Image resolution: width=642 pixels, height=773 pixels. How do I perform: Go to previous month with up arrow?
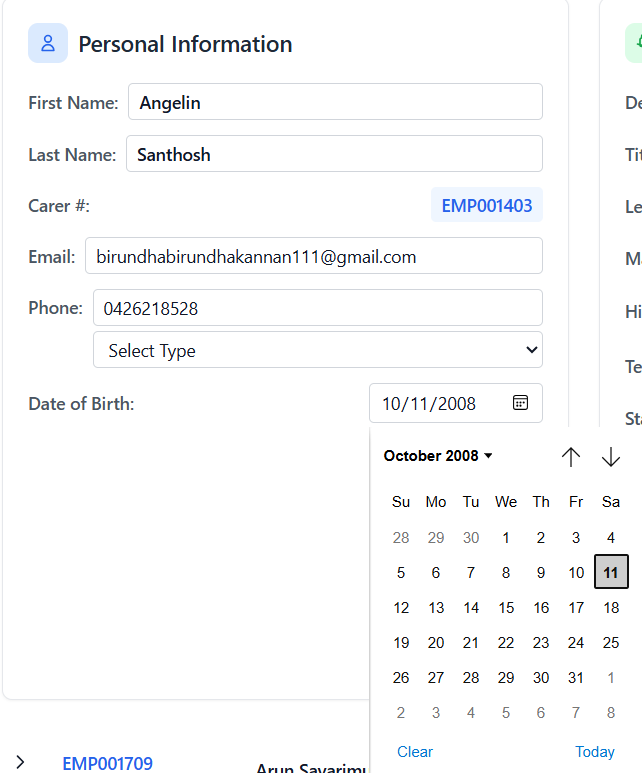(x=571, y=457)
